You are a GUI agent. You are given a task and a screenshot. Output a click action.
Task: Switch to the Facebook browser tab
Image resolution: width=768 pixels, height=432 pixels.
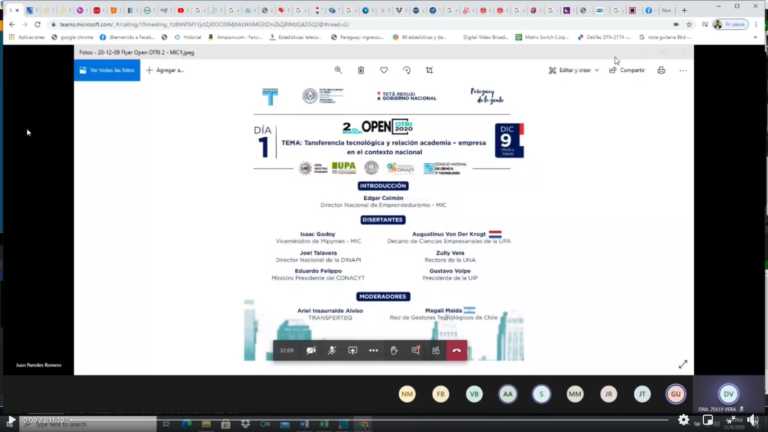648,10
